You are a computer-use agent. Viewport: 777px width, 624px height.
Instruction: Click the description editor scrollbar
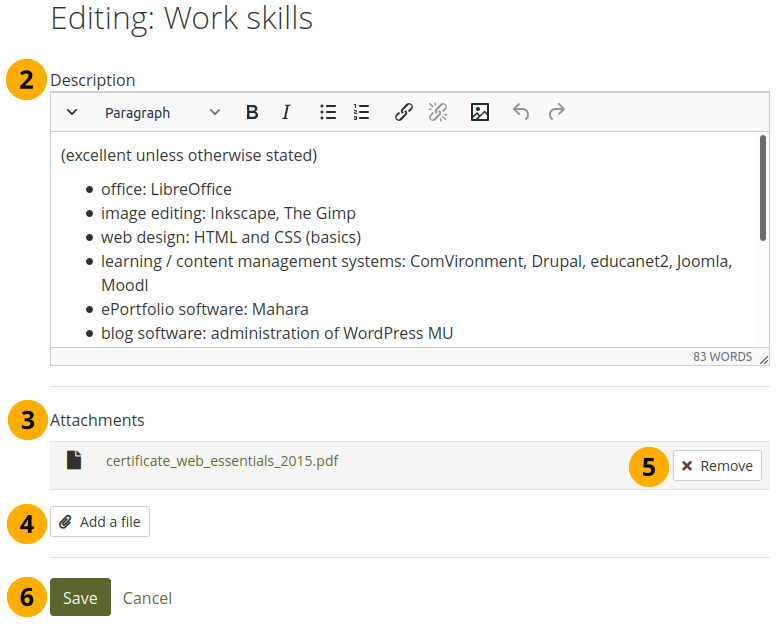763,188
